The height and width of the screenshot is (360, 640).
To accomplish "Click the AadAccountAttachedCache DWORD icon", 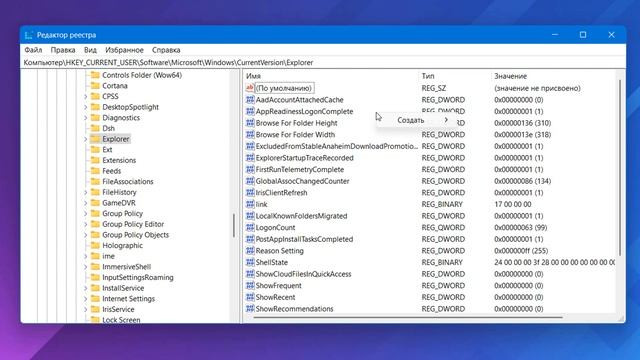I will [250, 100].
